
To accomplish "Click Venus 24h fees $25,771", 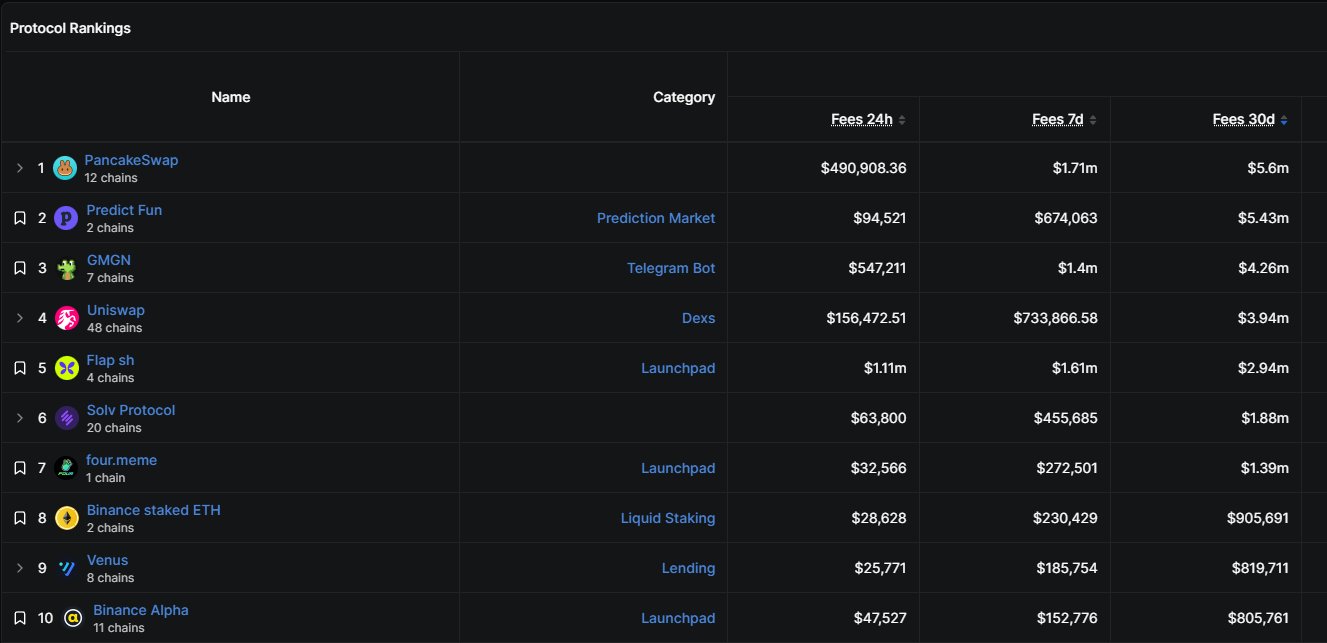I will point(880,568).
